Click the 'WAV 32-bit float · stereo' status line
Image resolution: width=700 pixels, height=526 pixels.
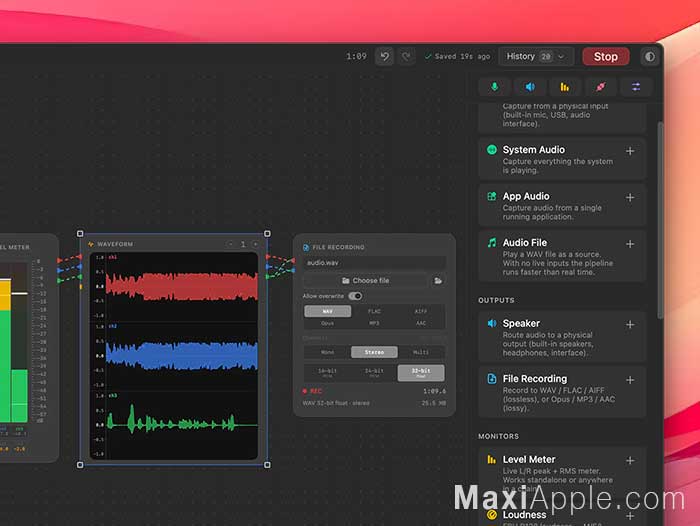click(x=336, y=403)
